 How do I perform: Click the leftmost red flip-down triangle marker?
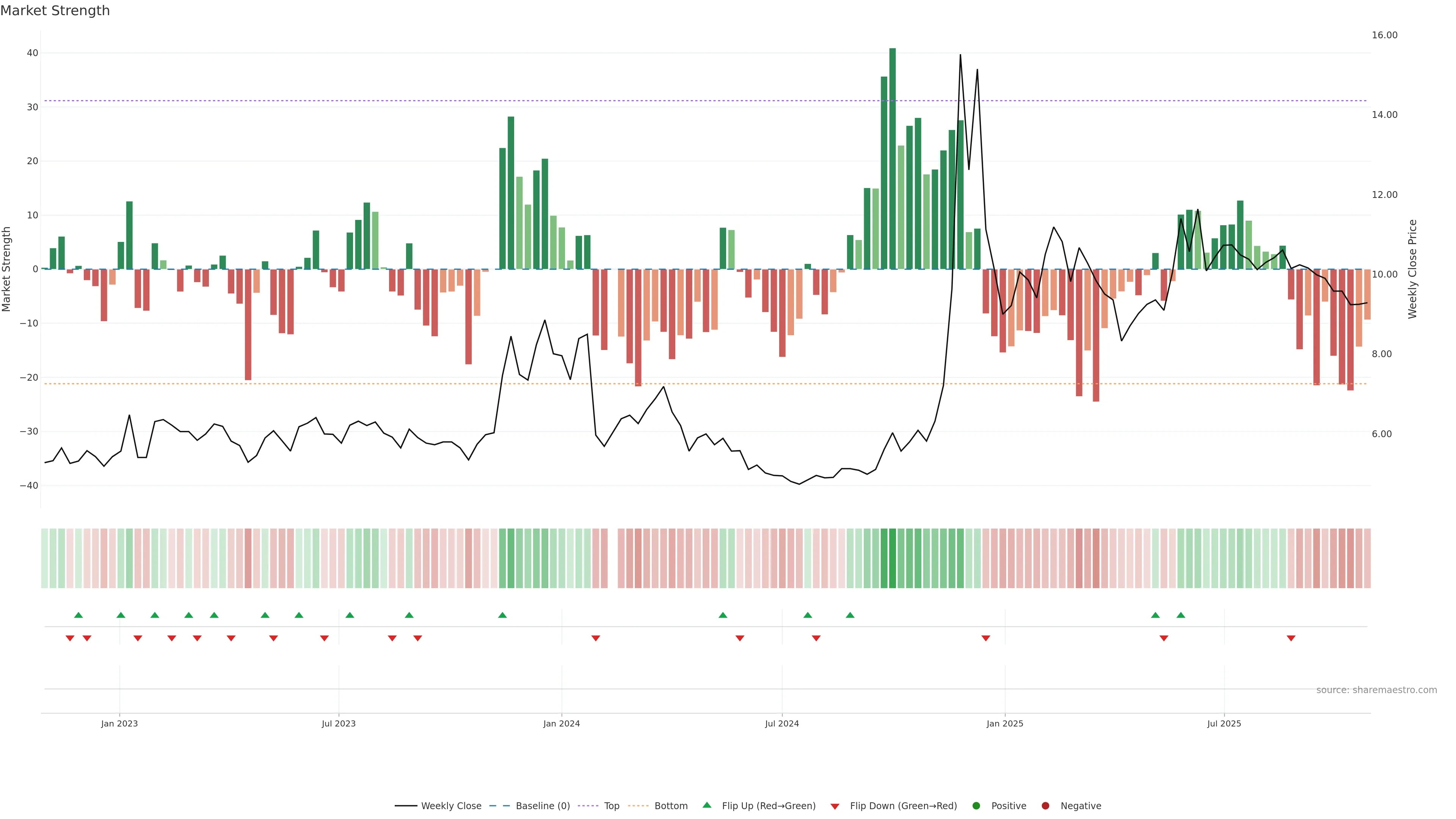click(x=70, y=638)
